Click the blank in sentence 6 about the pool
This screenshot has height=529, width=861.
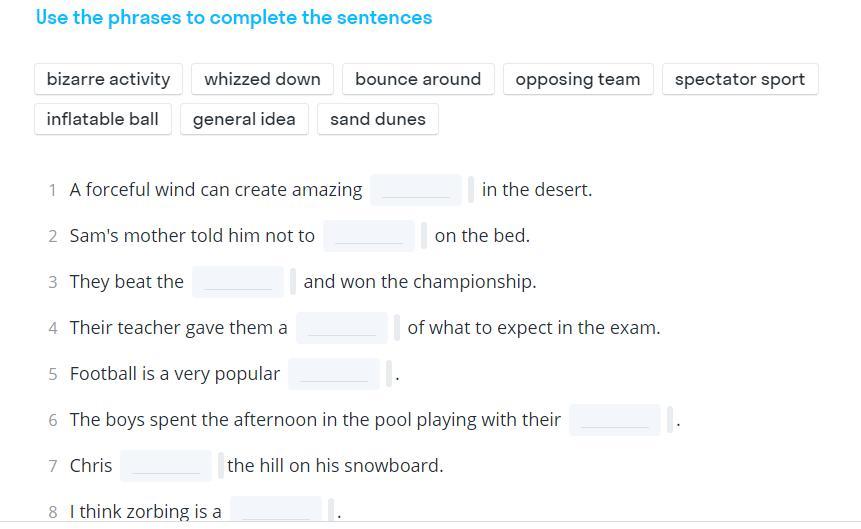pyautogui.click(x=614, y=420)
